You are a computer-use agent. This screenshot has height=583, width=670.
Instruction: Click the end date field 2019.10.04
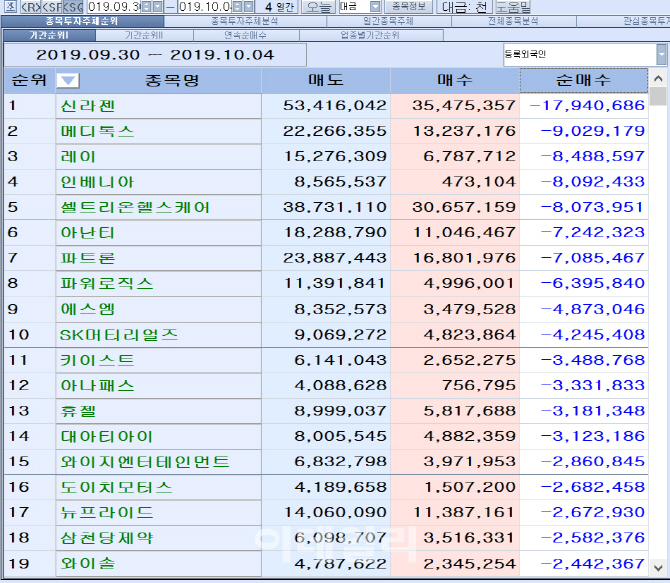205,7
